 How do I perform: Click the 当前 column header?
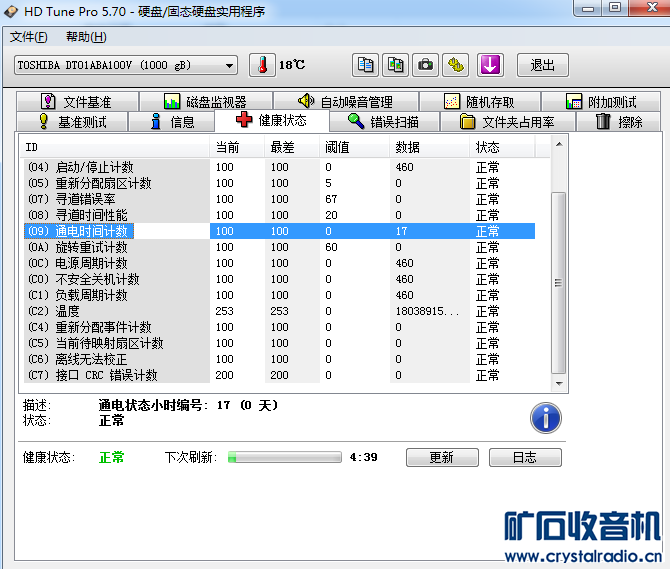[237, 147]
